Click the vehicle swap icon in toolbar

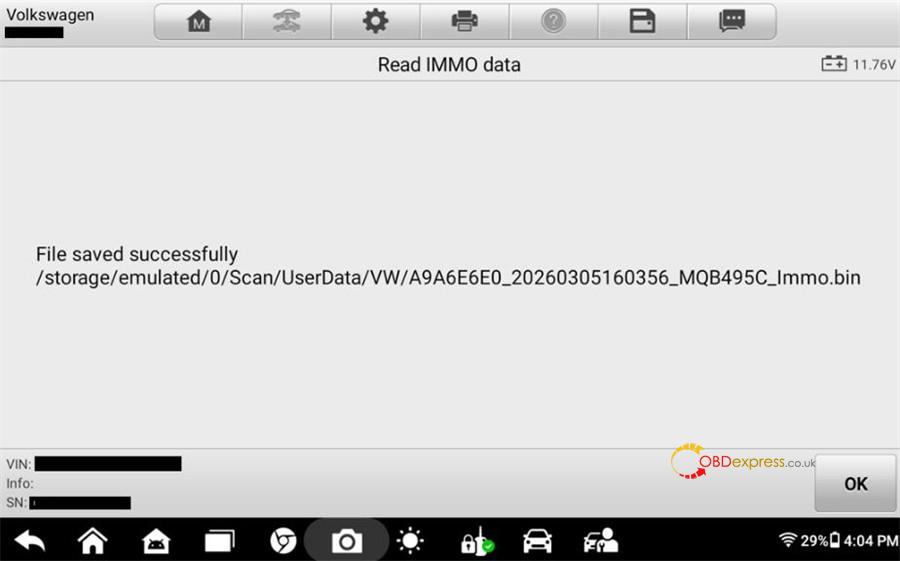(x=287, y=22)
